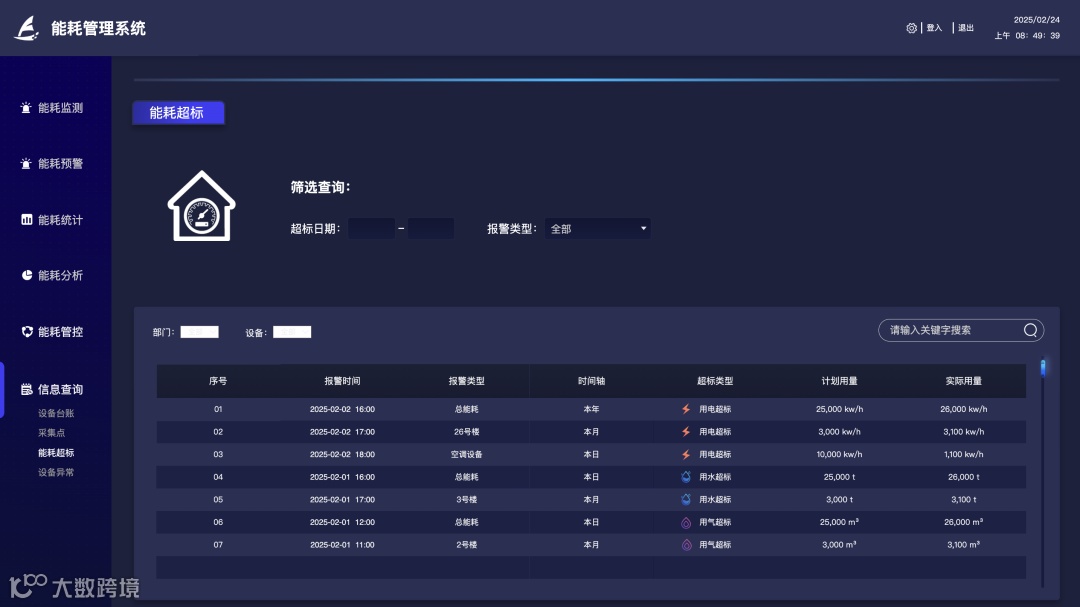1080x607 pixels.
Task: Click the 2025/02/24 date in the header
Action: (x=1036, y=20)
